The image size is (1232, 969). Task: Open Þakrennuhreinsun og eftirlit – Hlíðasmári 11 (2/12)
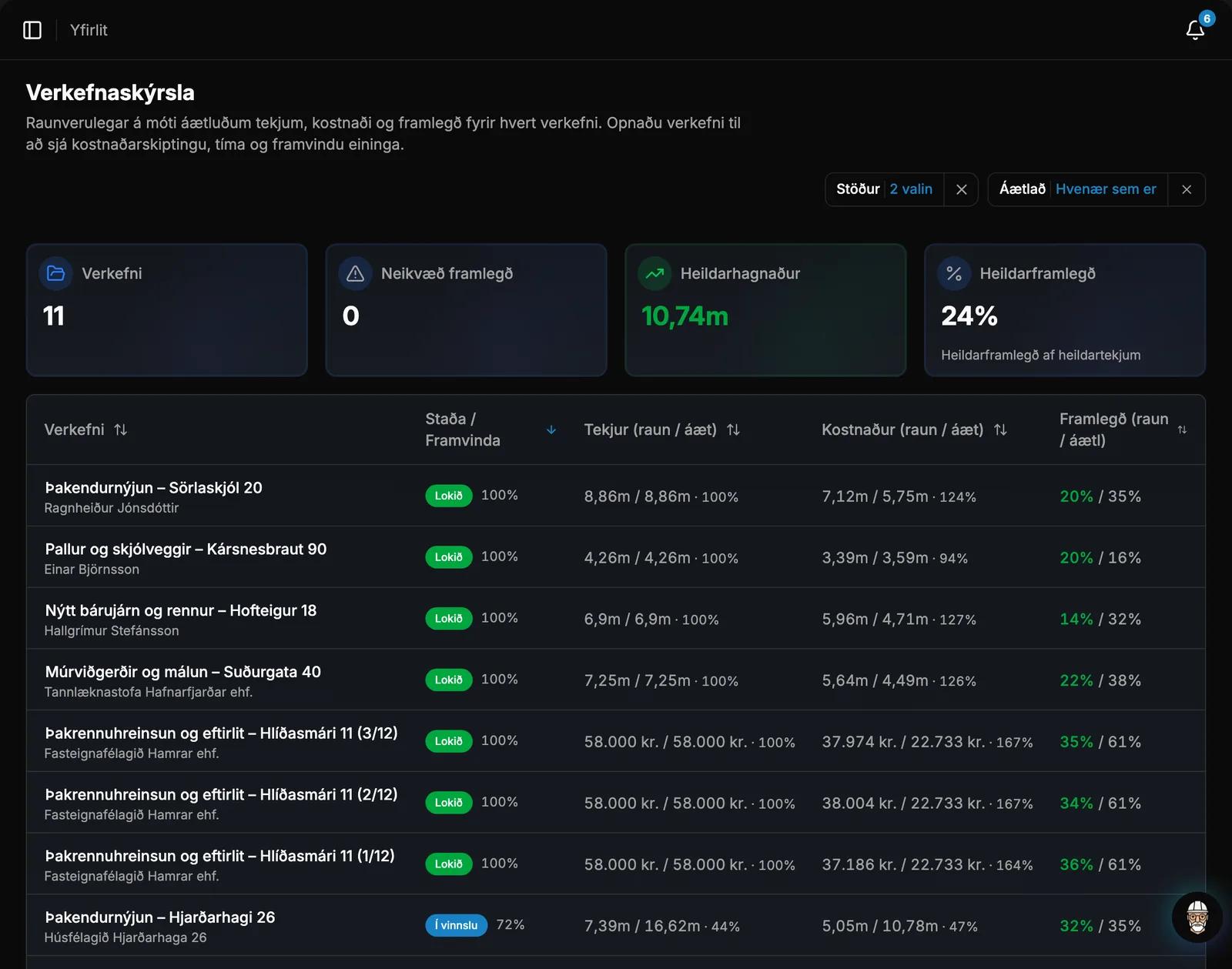pyautogui.click(x=221, y=794)
